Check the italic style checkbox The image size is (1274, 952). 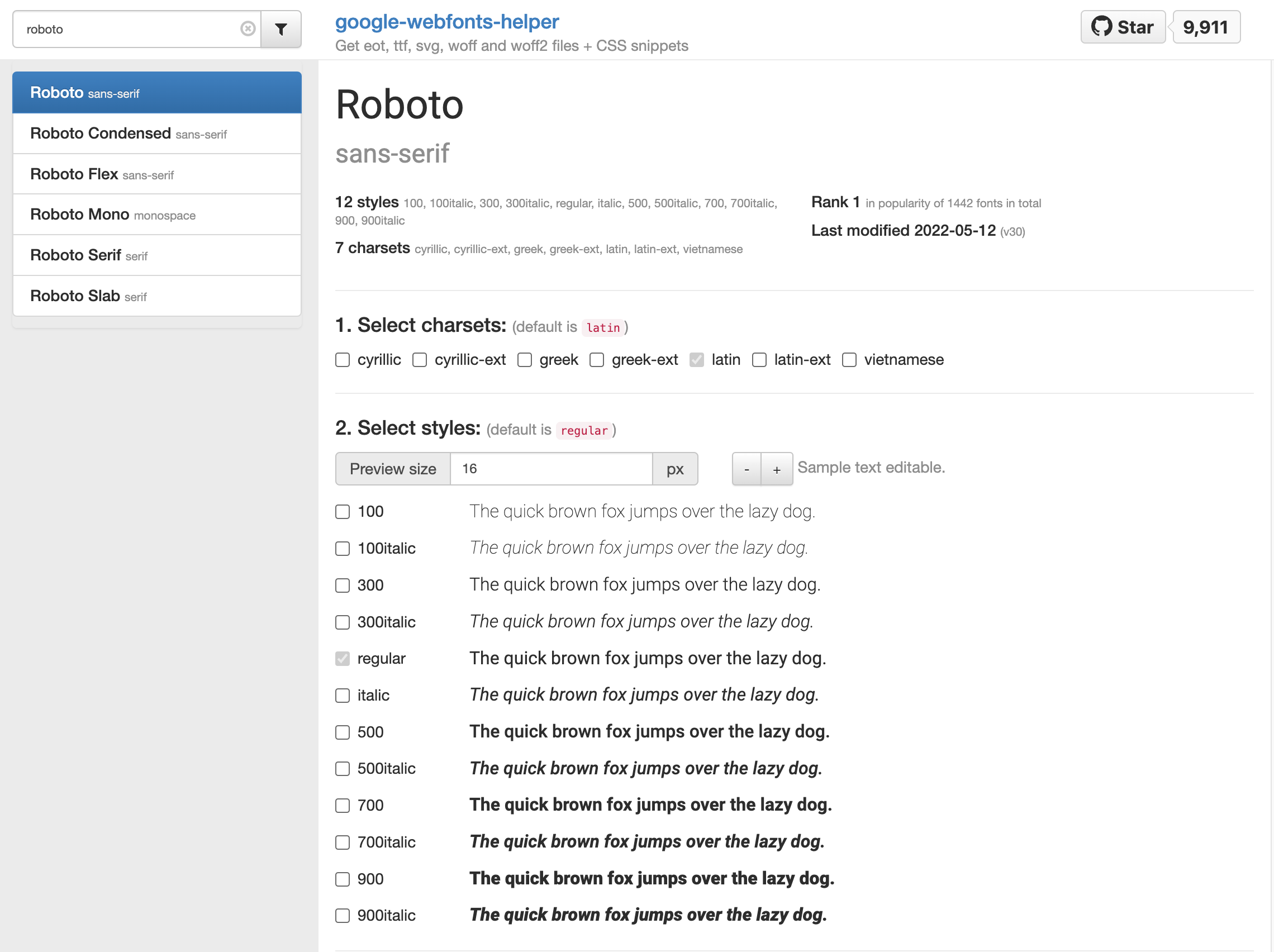(x=343, y=696)
